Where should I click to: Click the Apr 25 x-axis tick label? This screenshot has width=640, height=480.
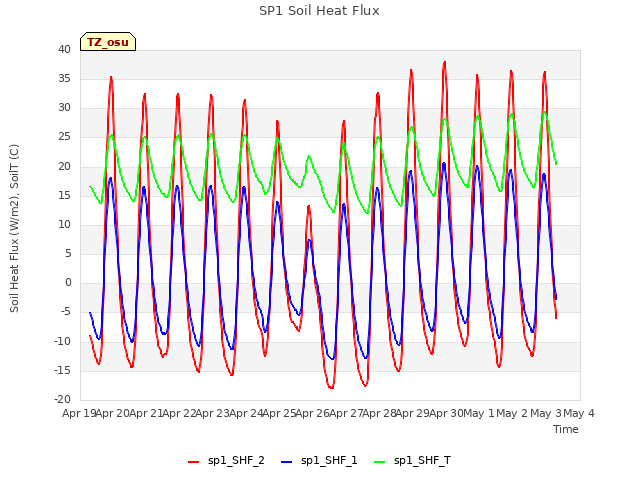tap(279, 413)
